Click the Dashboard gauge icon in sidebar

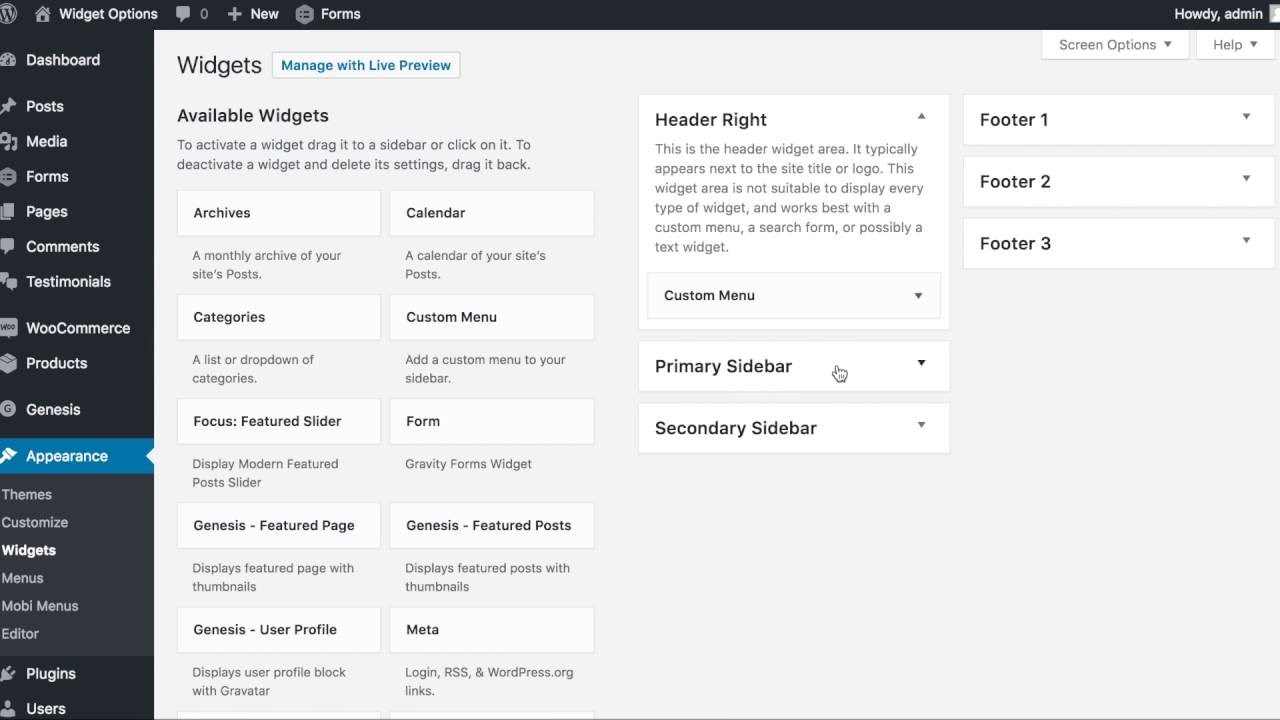point(8,60)
